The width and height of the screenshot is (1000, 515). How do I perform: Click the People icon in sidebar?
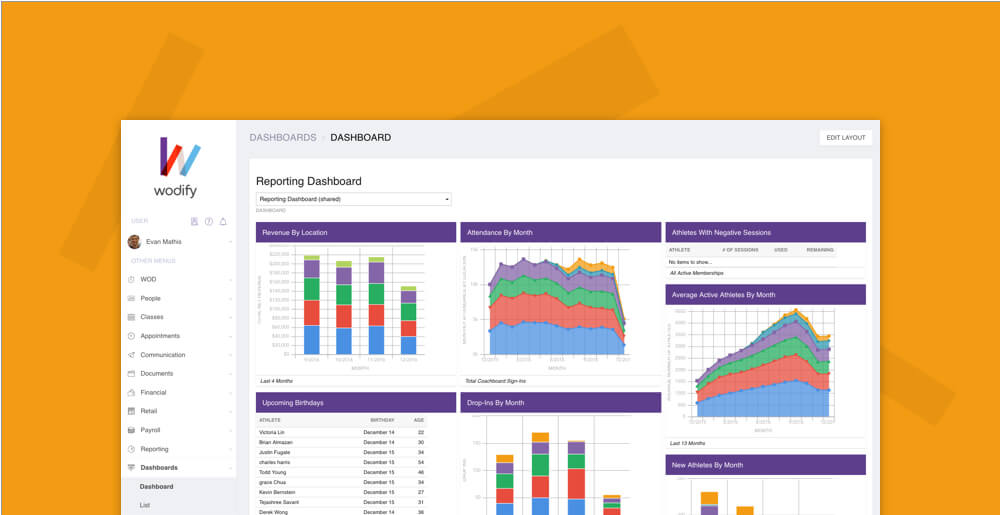[131, 298]
